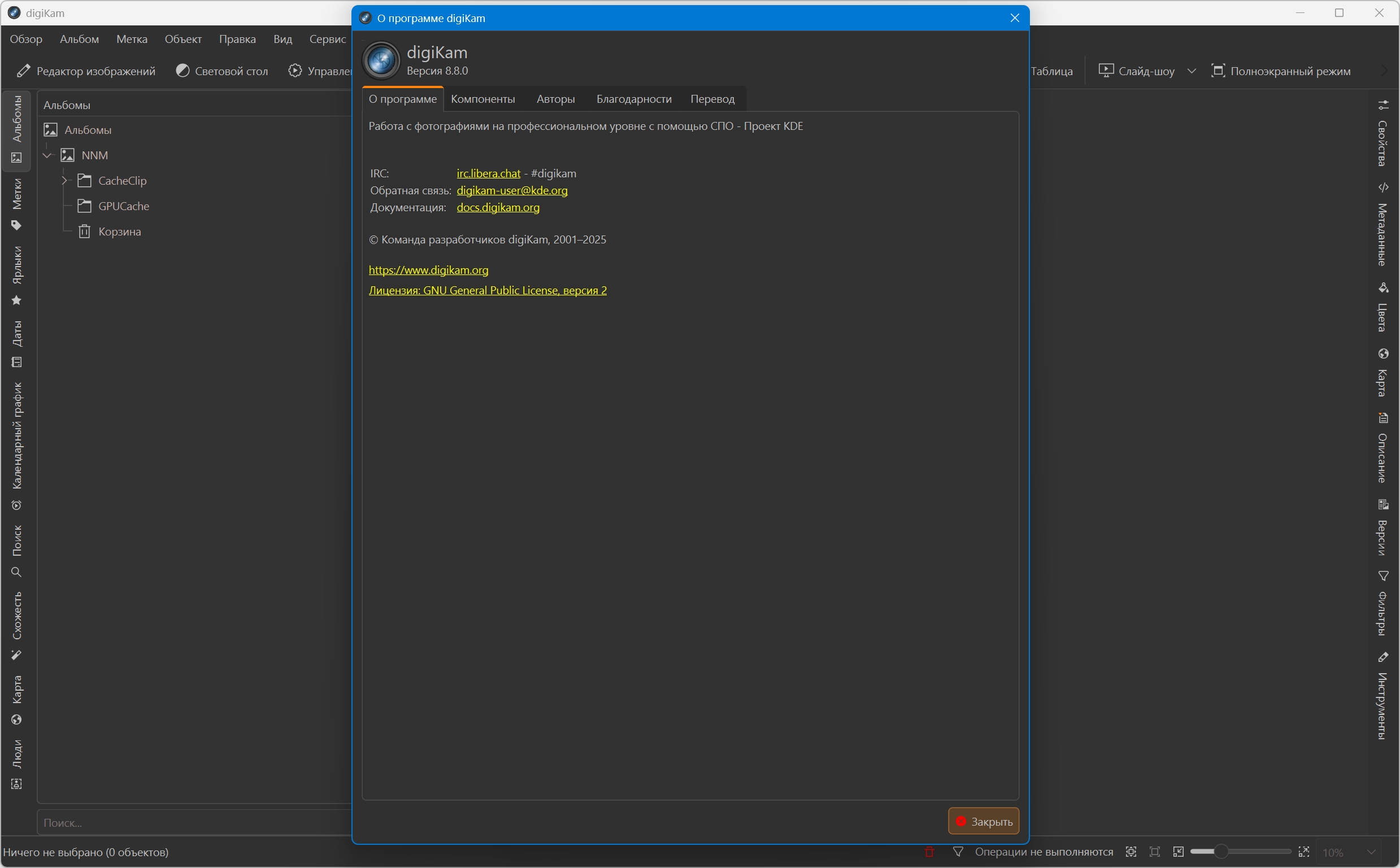Switch to the Авторы tab
The width and height of the screenshot is (1400, 868).
click(x=555, y=99)
